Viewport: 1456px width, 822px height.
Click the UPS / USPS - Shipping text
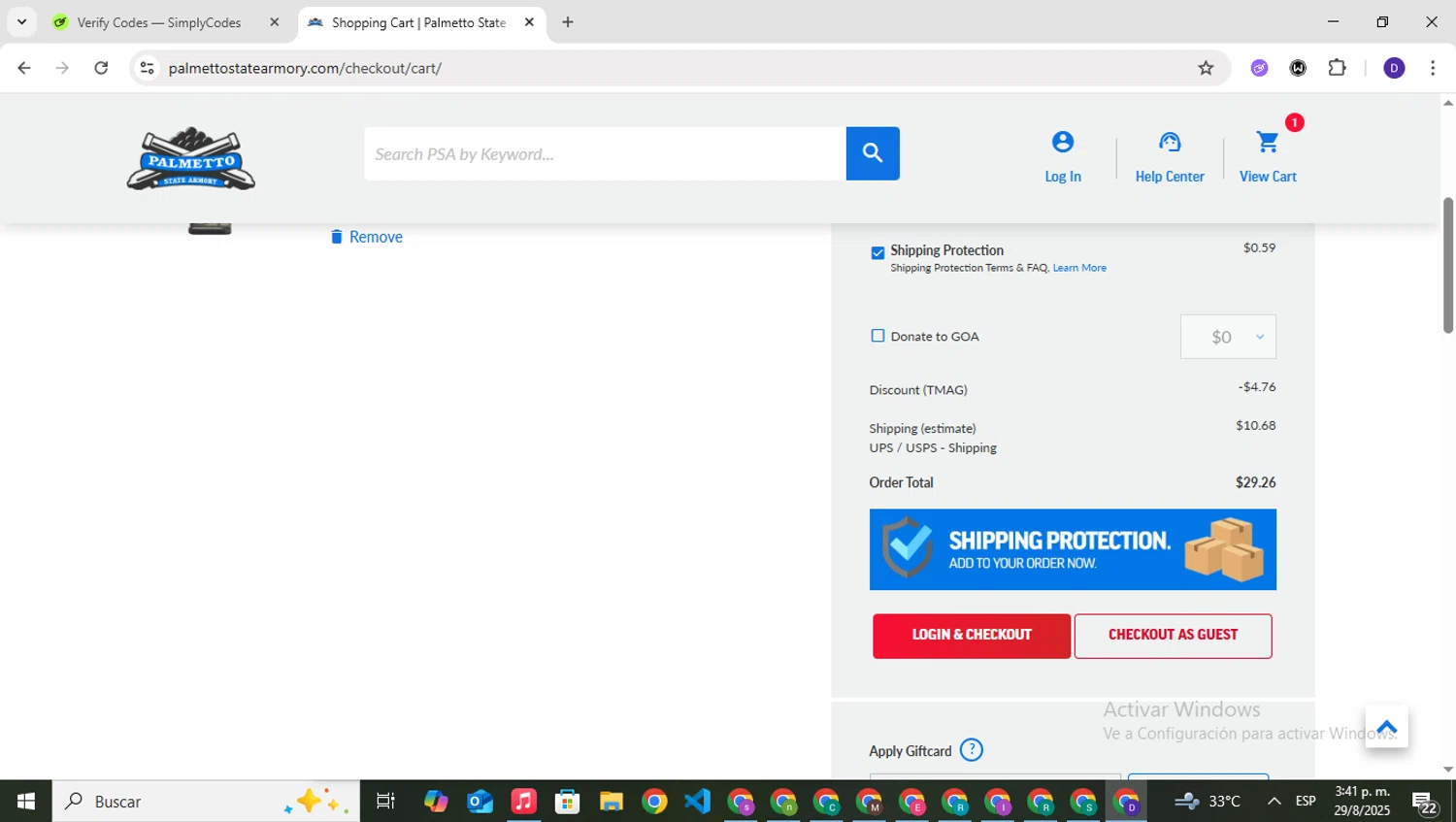[x=933, y=448]
